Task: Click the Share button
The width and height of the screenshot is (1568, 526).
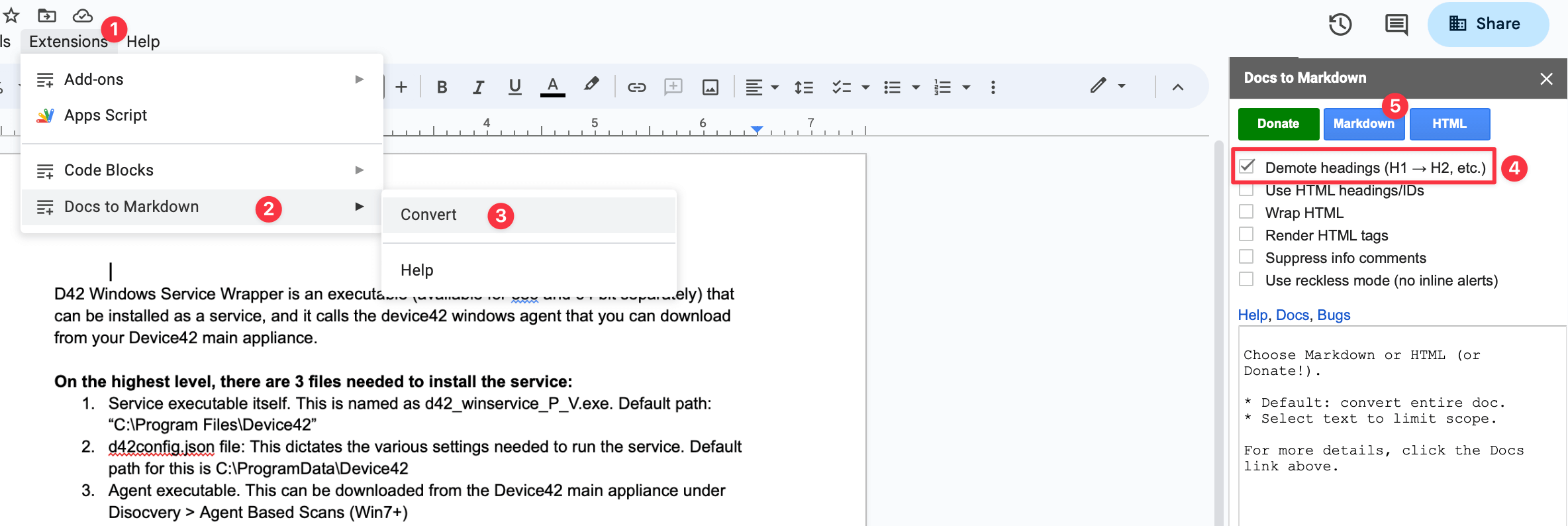Action: 1488,24
